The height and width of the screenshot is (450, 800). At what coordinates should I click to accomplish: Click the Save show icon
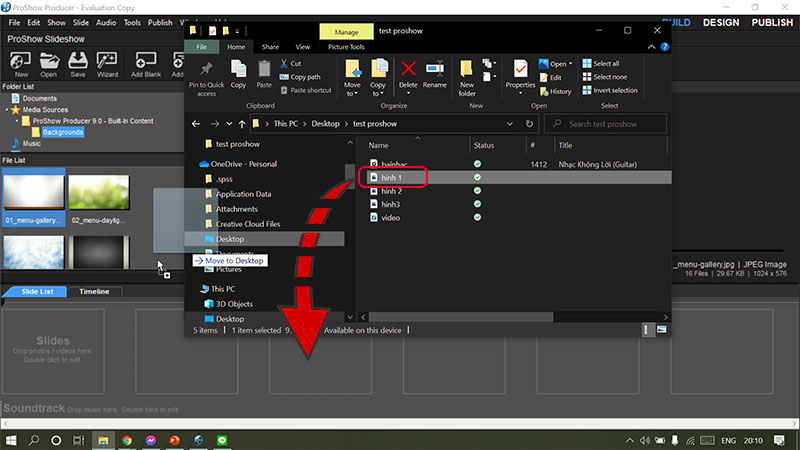coord(77,62)
